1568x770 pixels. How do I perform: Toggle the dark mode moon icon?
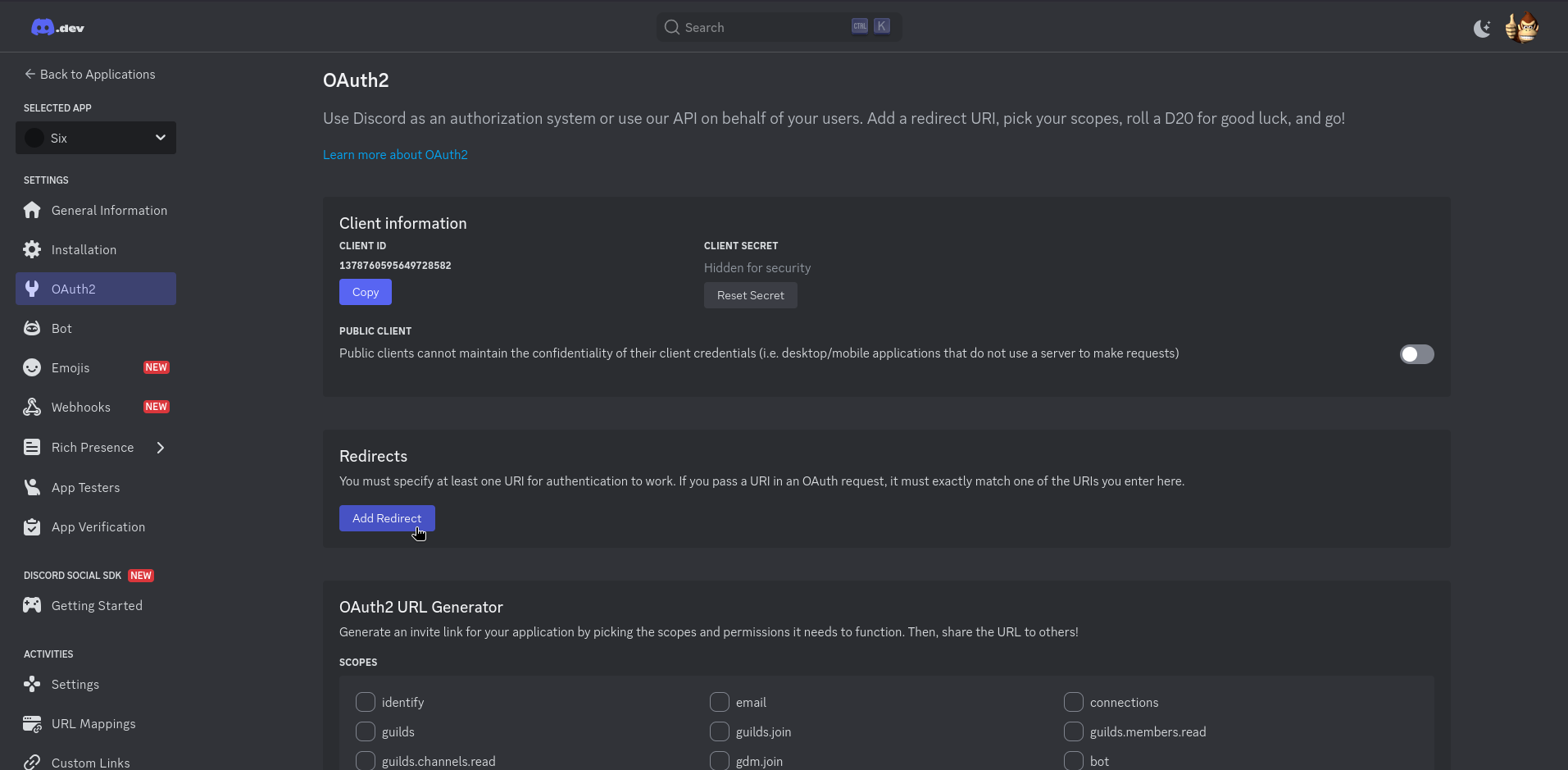pos(1482,29)
